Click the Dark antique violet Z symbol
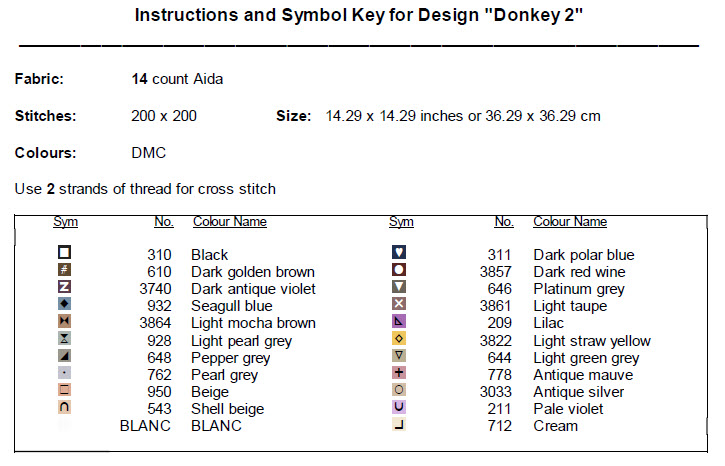The image size is (725, 466). tap(65, 288)
